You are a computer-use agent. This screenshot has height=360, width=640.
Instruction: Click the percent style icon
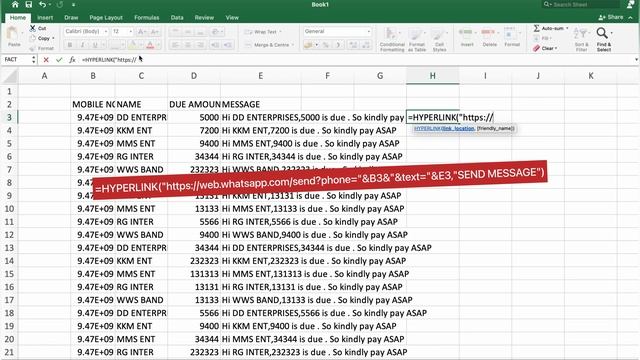point(326,45)
